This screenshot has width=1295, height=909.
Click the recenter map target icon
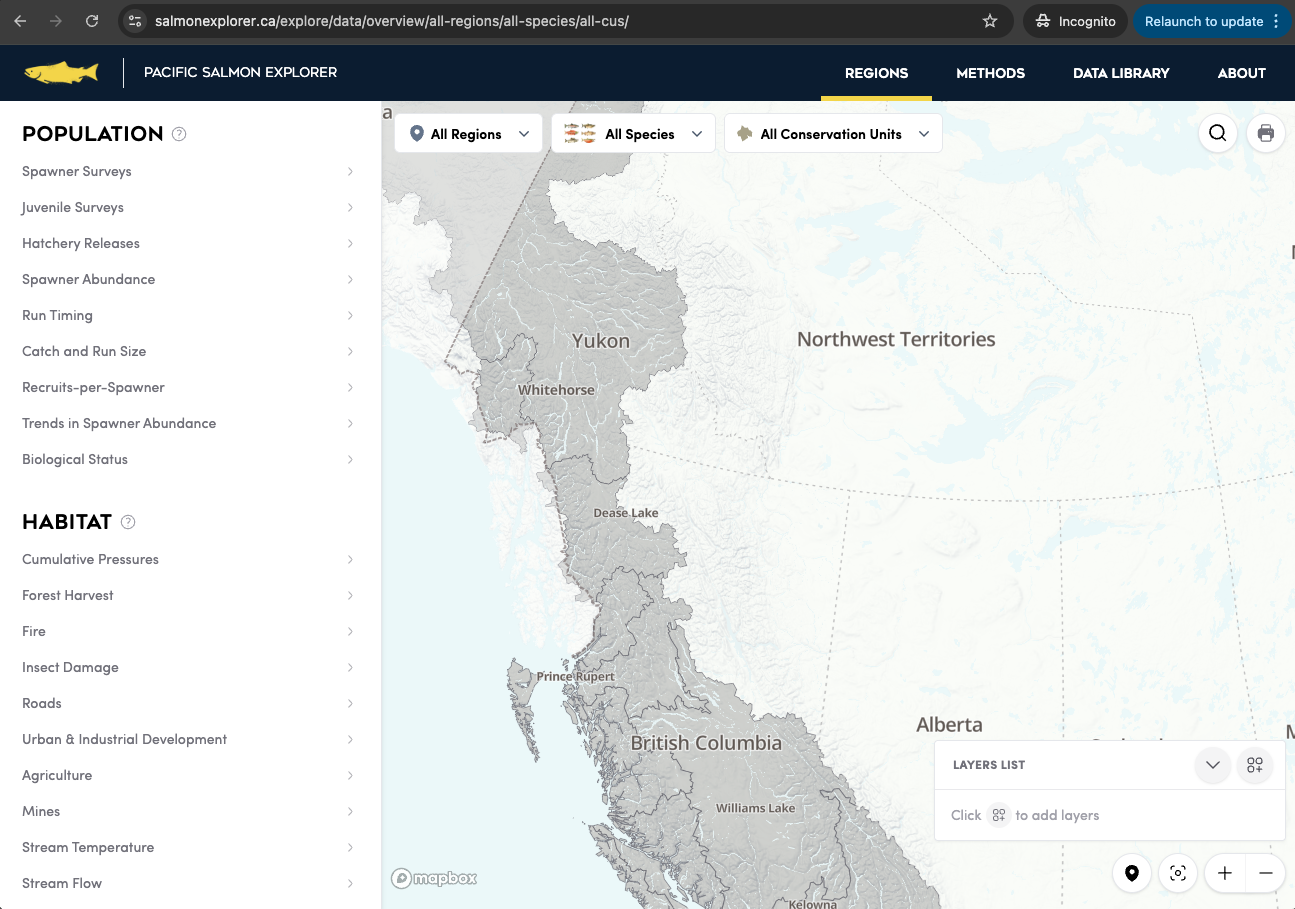pyautogui.click(x=1178, y=873)
